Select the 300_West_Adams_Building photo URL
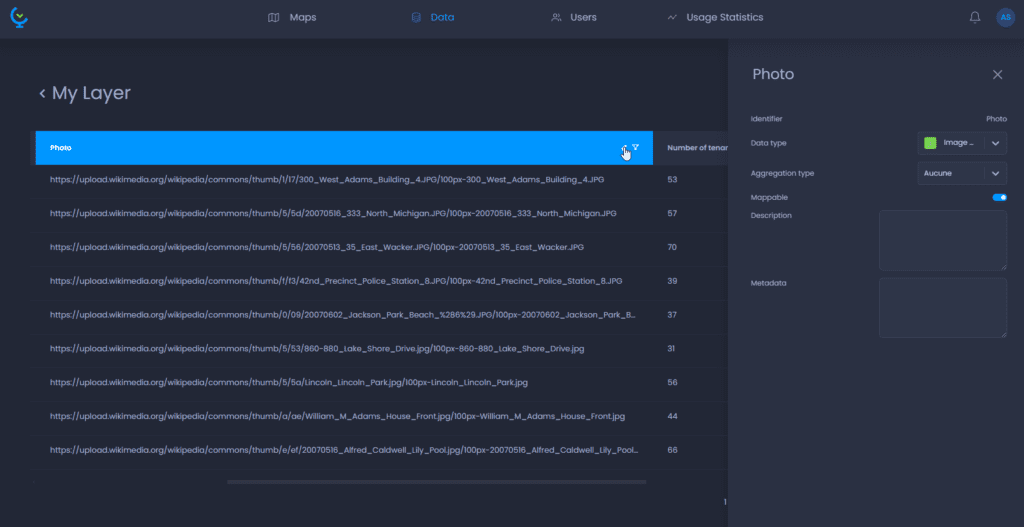The width and height of the screenshot is (1024, 527). (327, 179)
